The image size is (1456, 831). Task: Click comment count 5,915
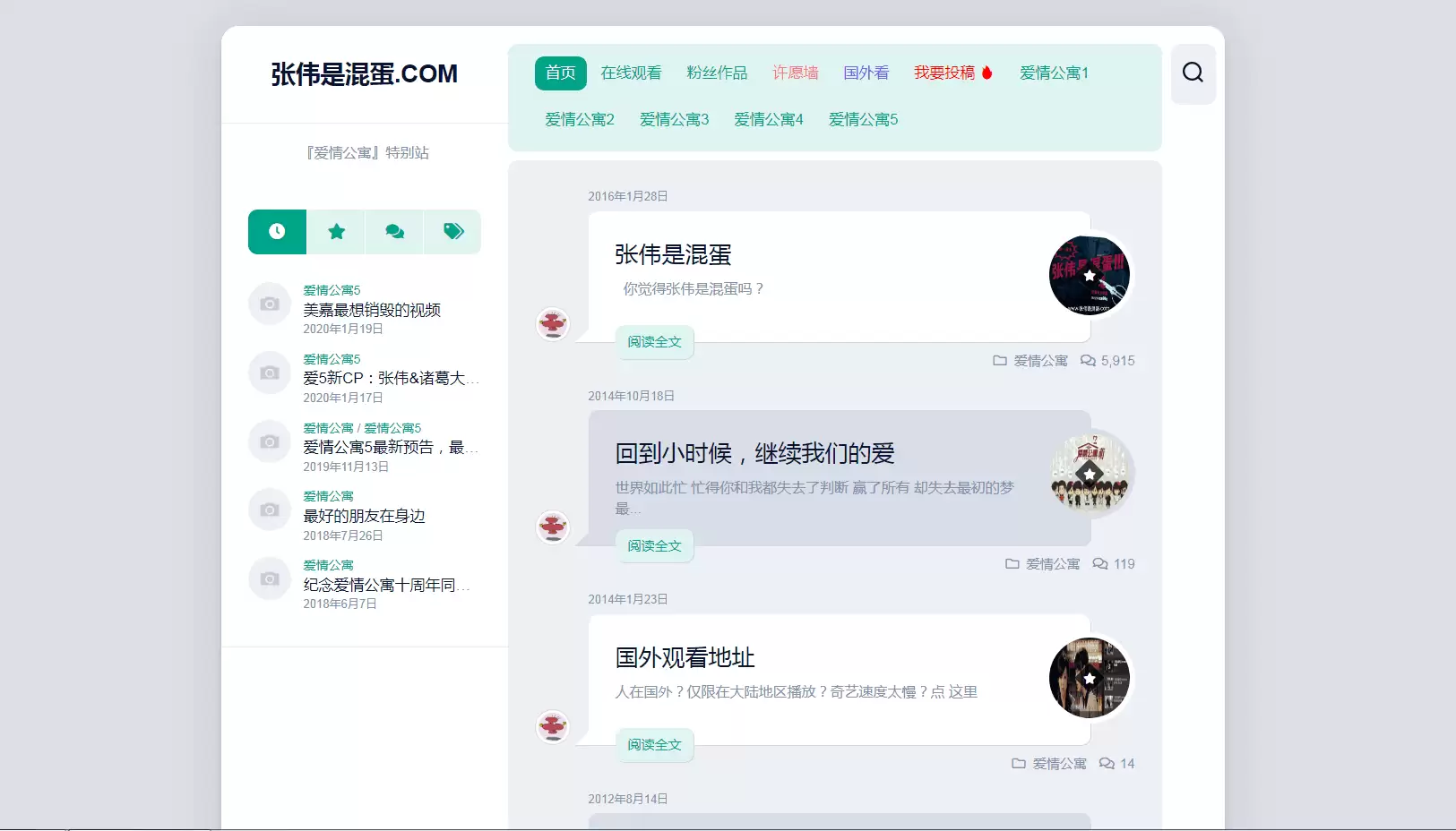tap(1107, 361)
